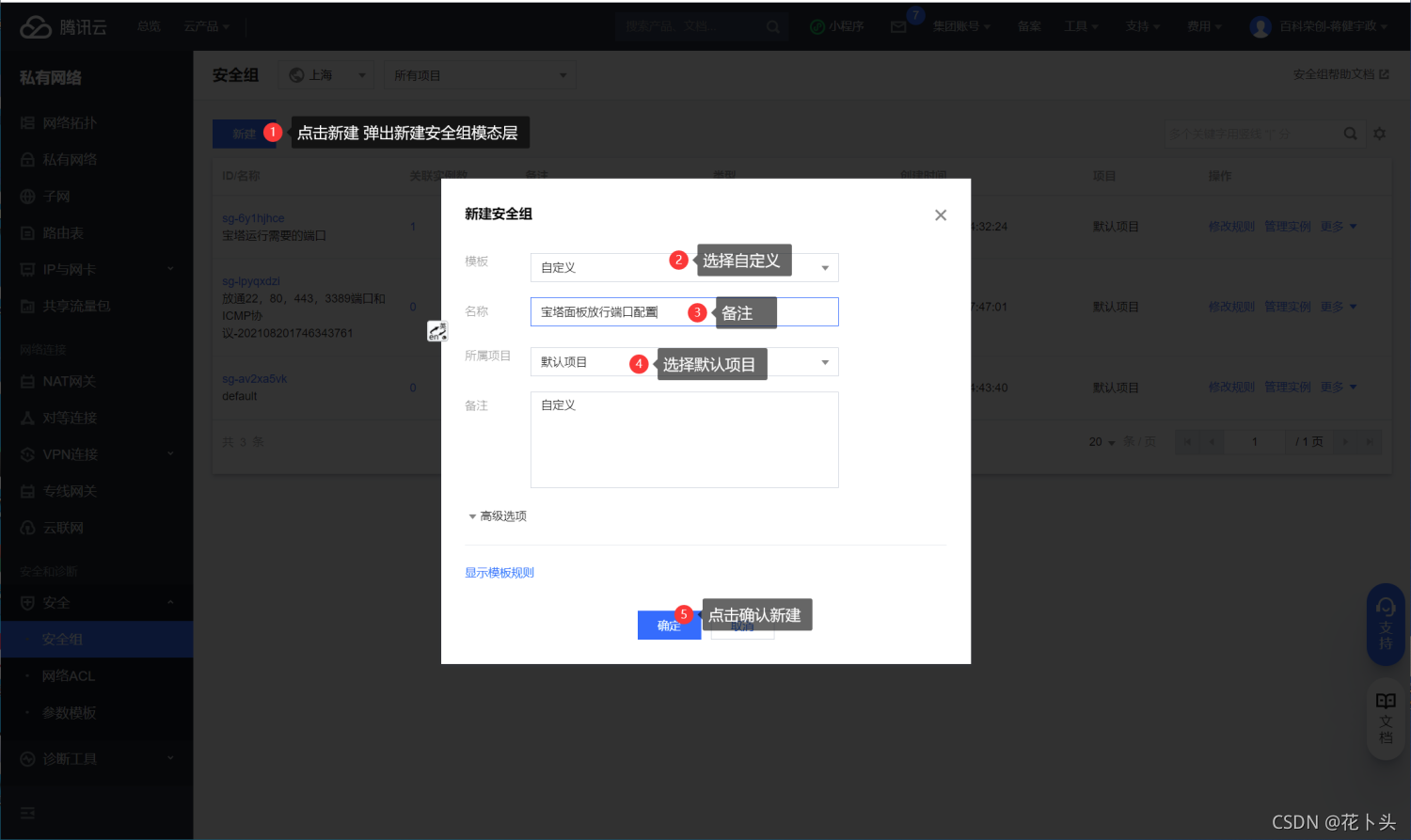Click 确定 to confirm the new security group

pos(669,626)
